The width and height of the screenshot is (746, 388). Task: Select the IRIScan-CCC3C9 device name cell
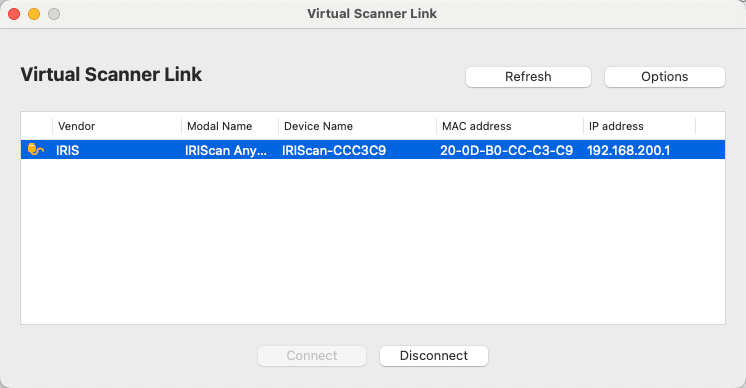click(x=334, y=150)
